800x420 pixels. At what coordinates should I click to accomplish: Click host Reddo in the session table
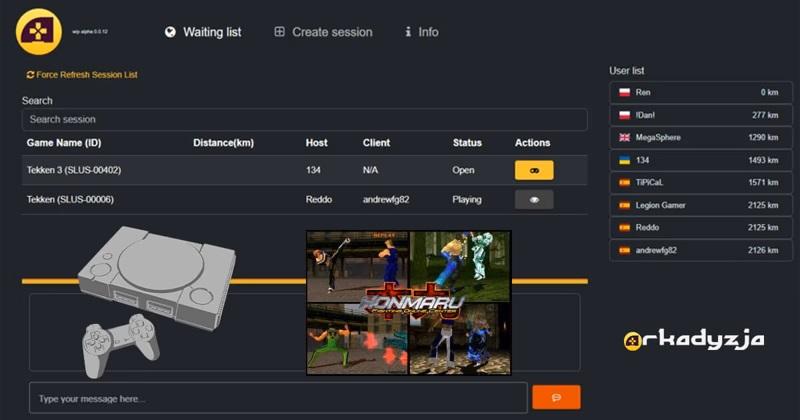tap(319, 200)
